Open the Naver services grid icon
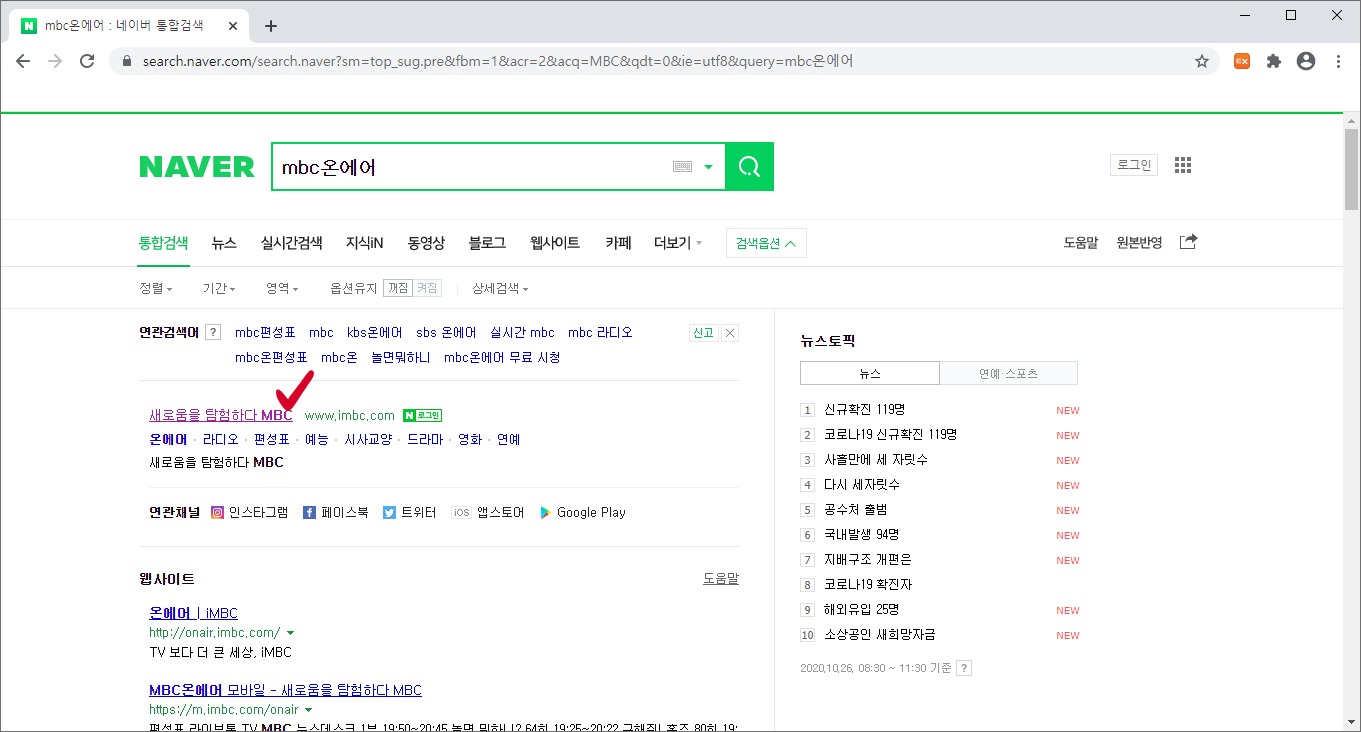 click(1183, 165)
